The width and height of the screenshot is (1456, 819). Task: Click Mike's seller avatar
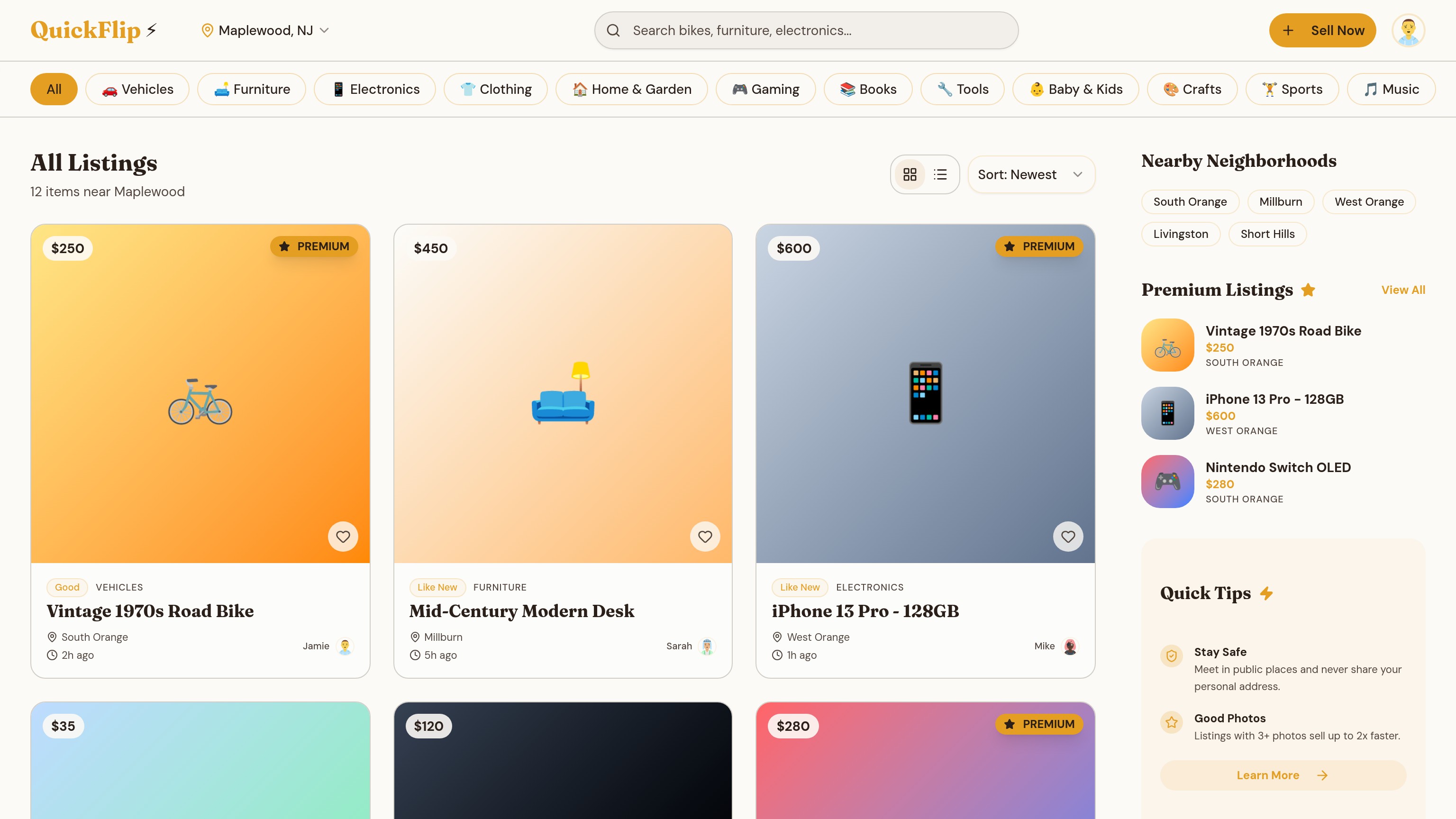(1070, 646)
